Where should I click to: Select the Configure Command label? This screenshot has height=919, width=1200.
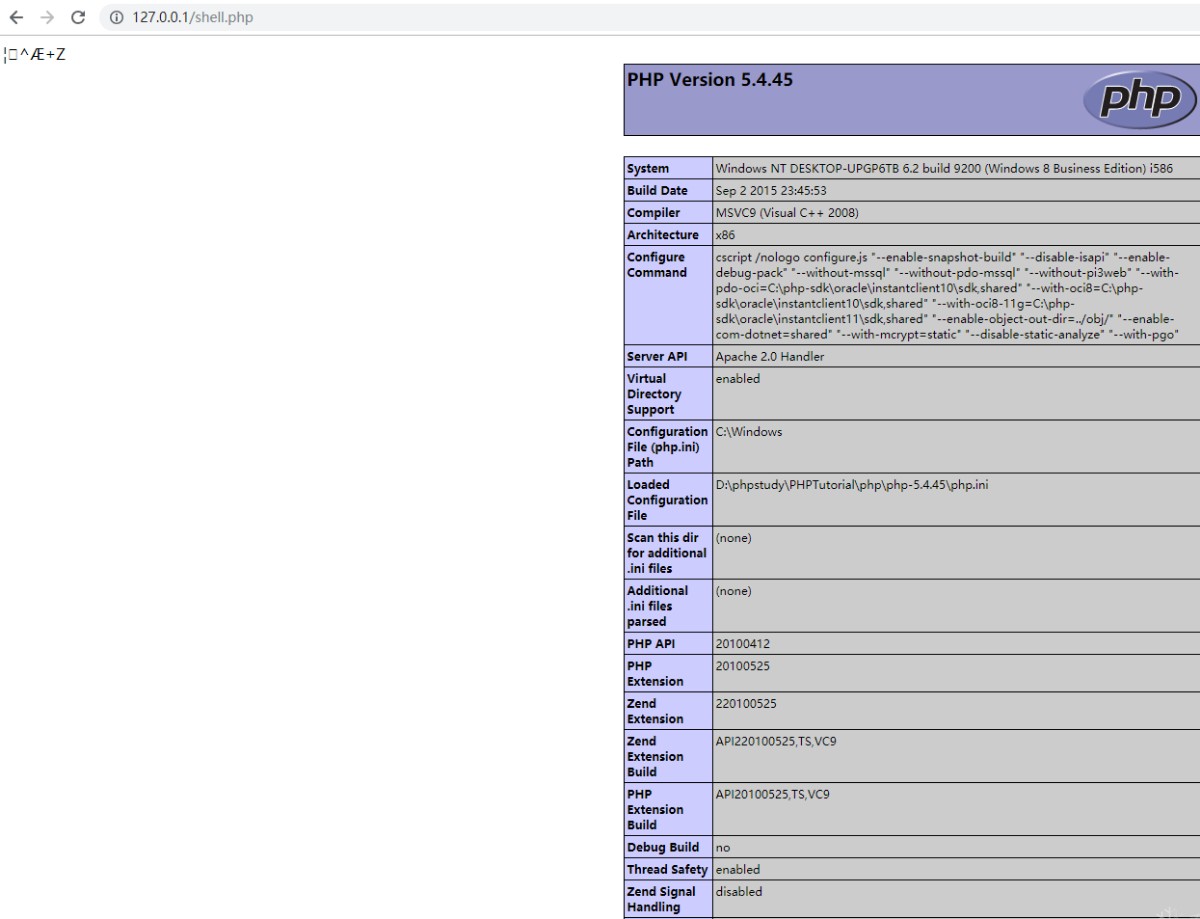click(657, 264)
